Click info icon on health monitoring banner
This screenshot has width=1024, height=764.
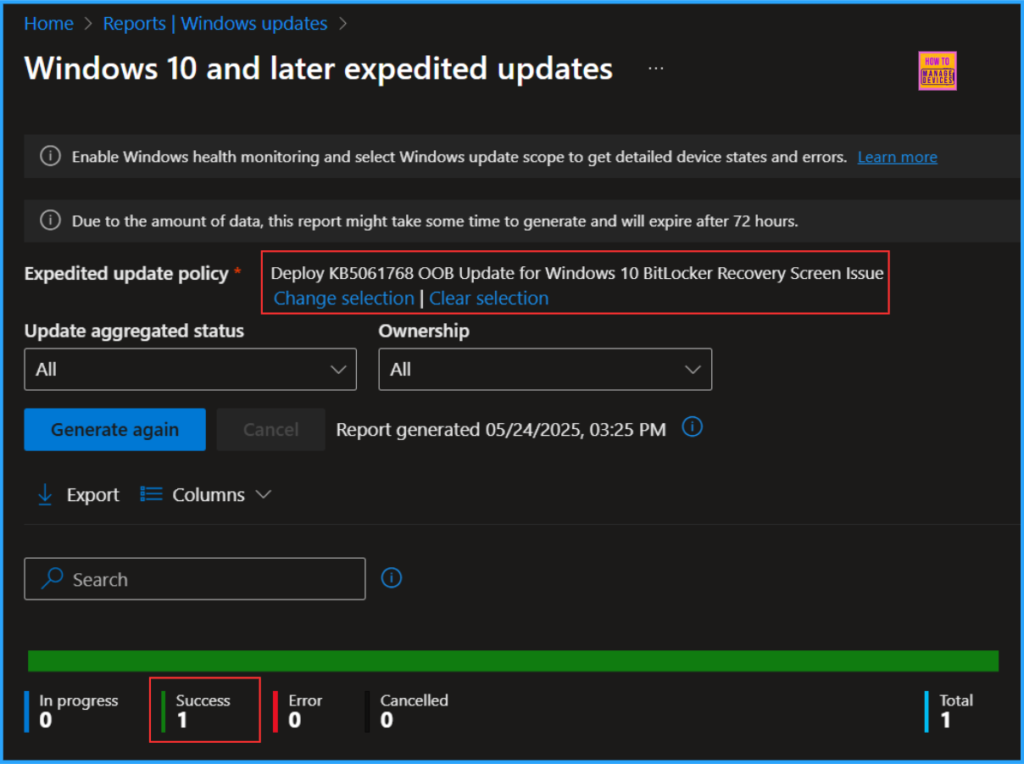[50, 156]
